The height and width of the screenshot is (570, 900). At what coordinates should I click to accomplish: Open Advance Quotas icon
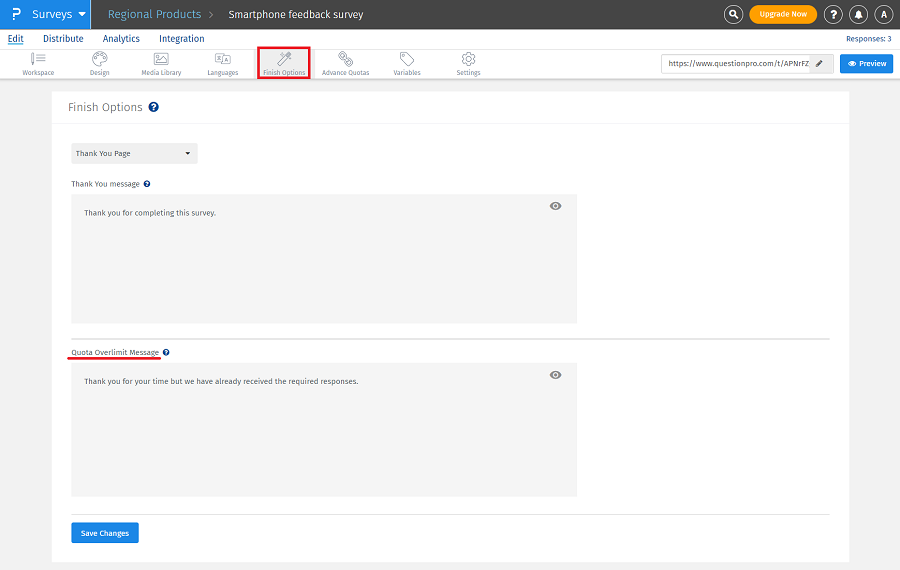(x=345, y=63)
